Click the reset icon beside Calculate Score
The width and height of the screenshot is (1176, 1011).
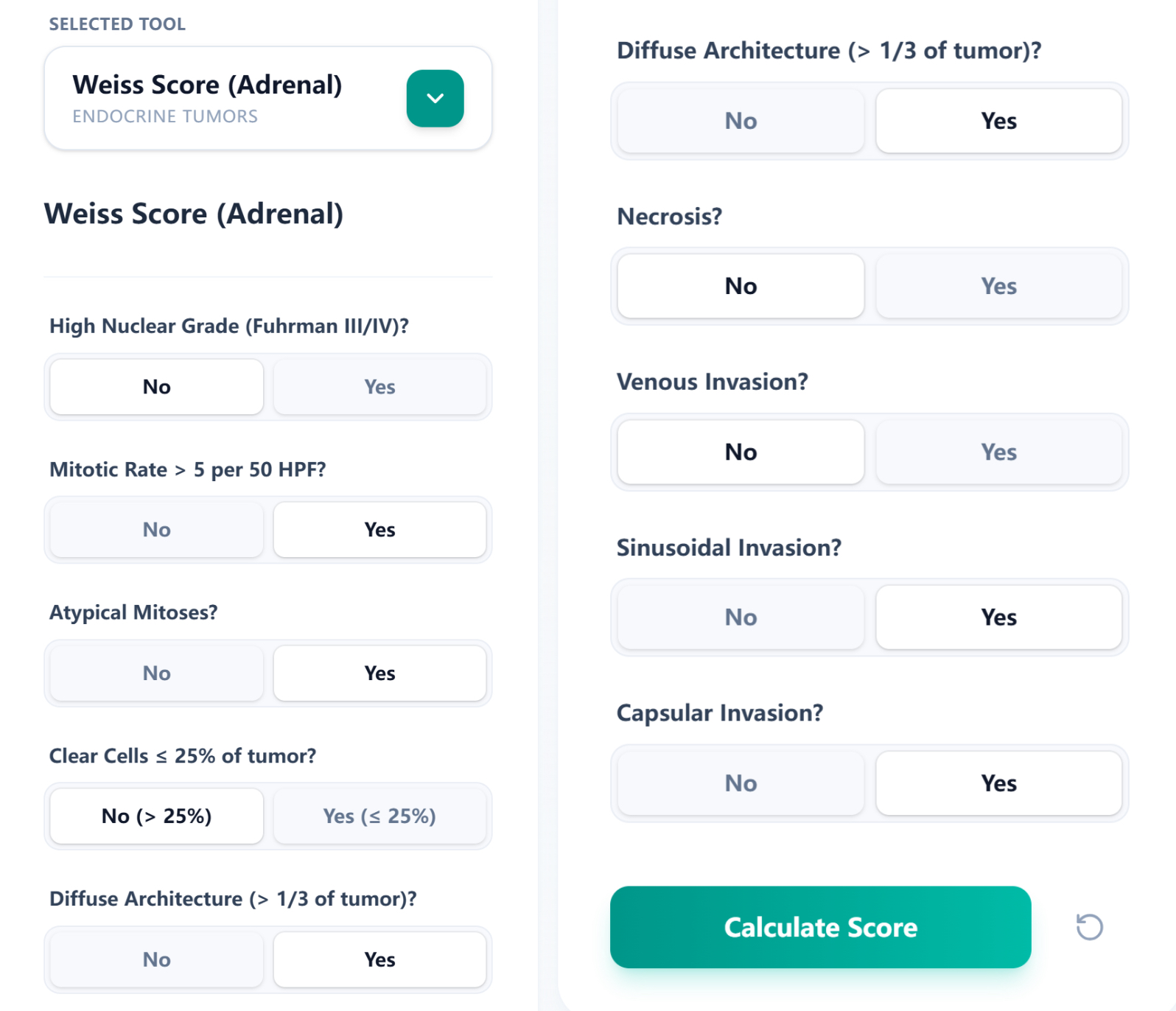[1089, 928]
